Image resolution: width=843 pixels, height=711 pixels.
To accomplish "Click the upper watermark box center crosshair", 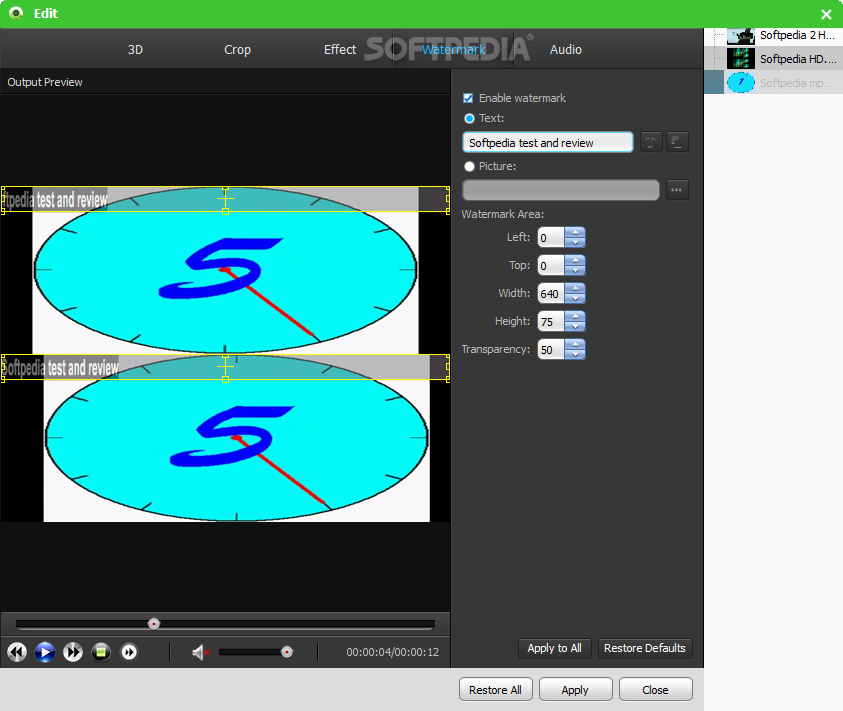I will pyautogui.click(x=225, y=198).
